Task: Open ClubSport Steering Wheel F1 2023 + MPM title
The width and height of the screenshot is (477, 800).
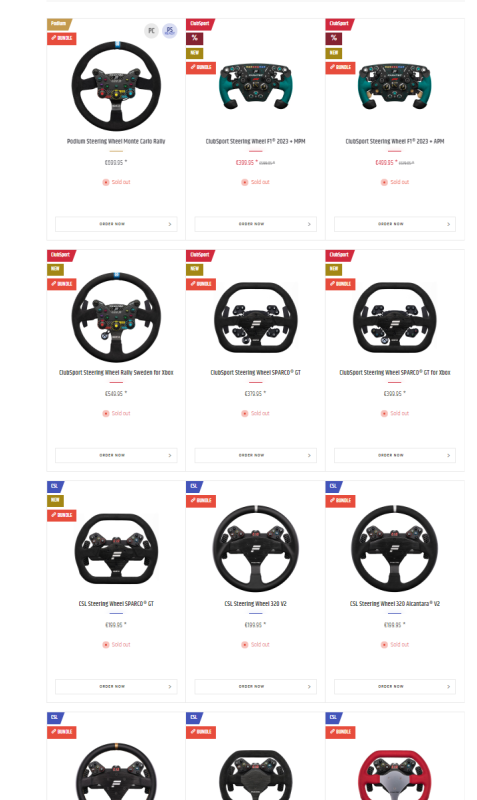Action: click(x=256, y=141)
